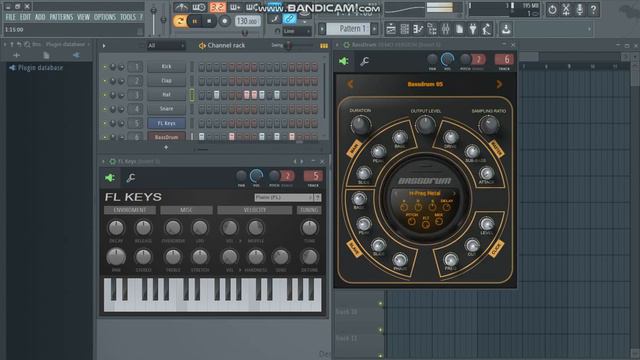Click the render/undo history circular arrow icon
The height and width of the screenshot is (360, 640).
point(552,9)
